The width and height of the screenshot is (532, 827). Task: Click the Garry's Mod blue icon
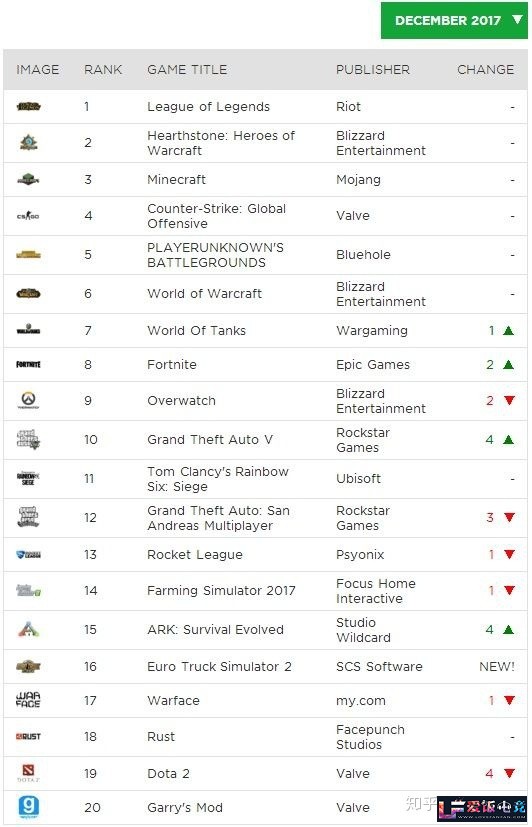pyautogui.click(x=28, y=807)
